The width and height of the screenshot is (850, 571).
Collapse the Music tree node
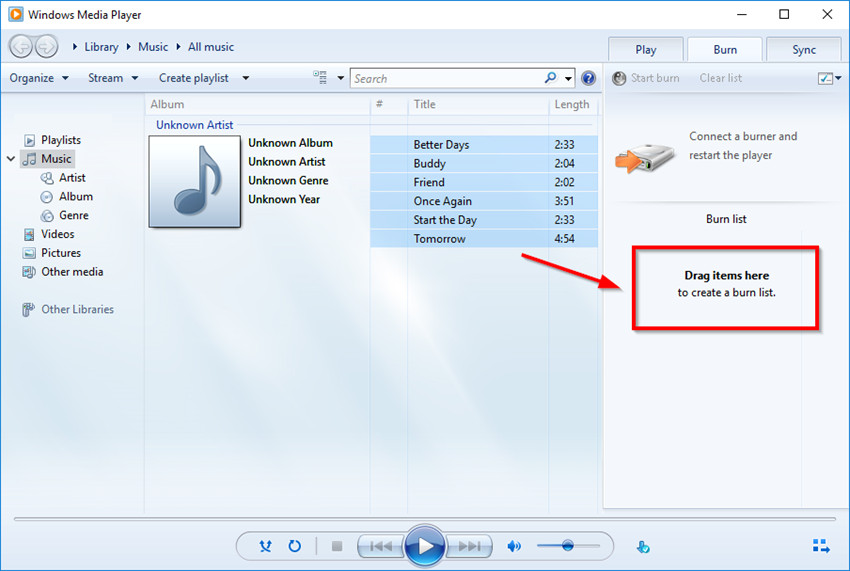tap(11, 159)
